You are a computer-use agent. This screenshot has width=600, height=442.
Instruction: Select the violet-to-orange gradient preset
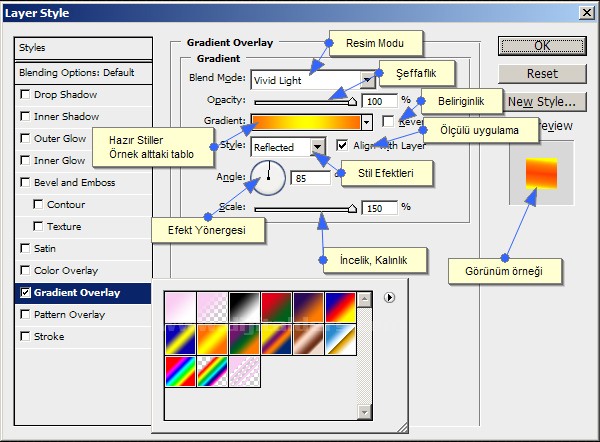point(308,305)
